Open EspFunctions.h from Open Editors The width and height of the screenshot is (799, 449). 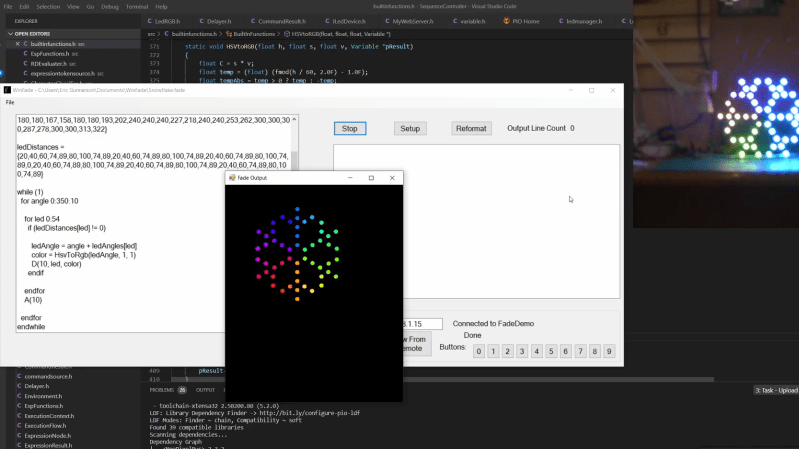point(50,54)
